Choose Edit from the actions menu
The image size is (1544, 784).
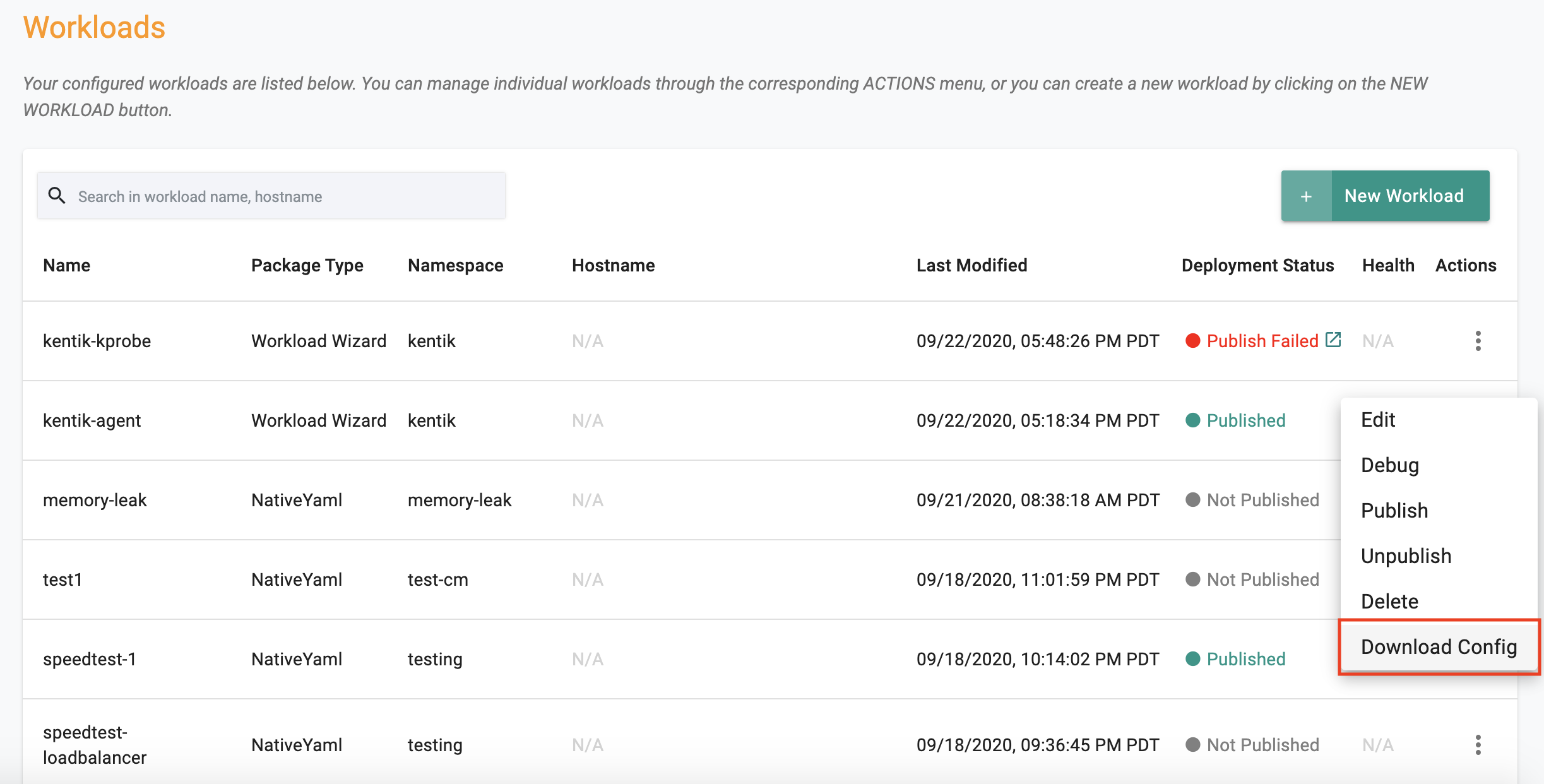click(1439, 420)
